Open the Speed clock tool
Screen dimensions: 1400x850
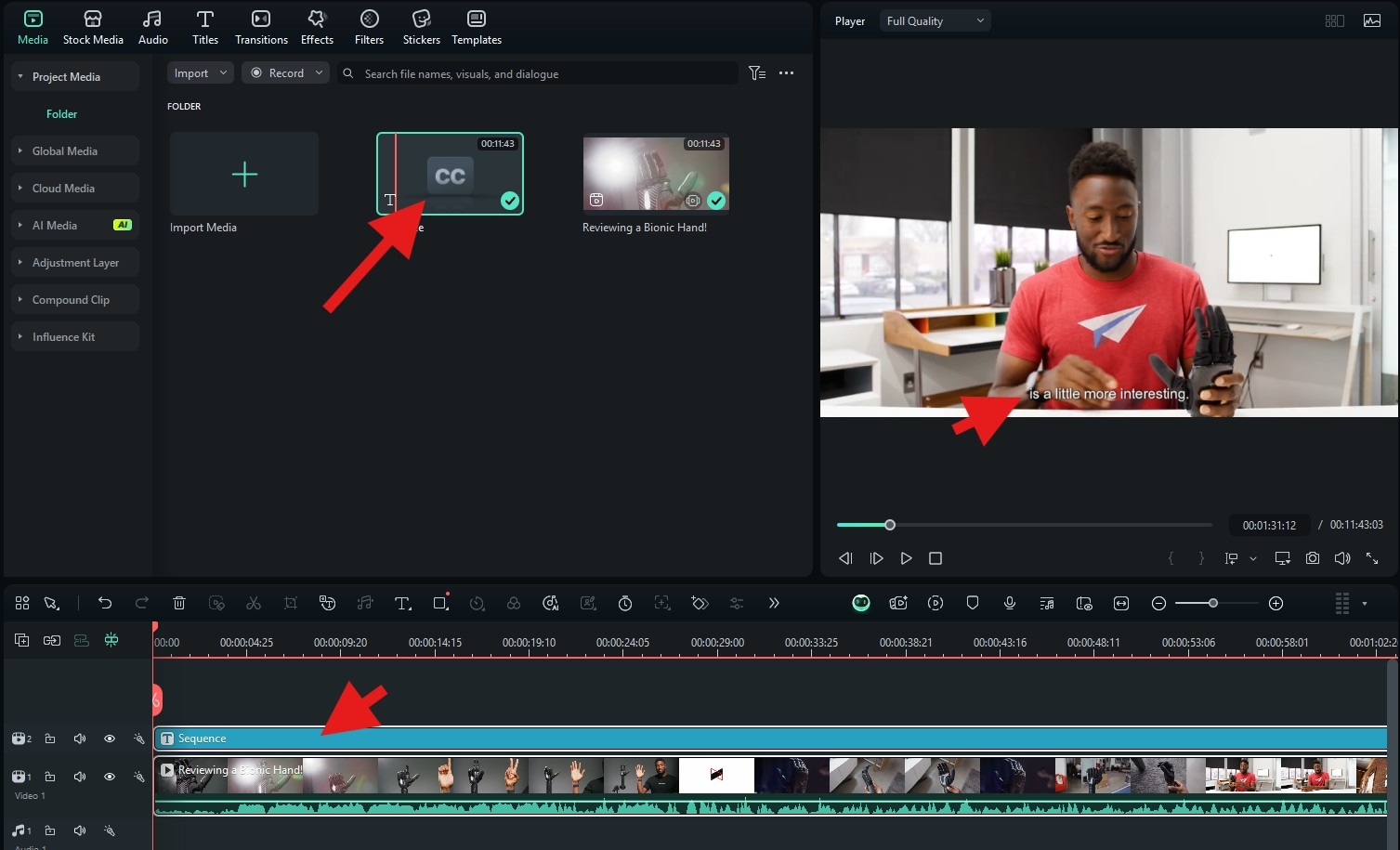(x=477, y=603)
